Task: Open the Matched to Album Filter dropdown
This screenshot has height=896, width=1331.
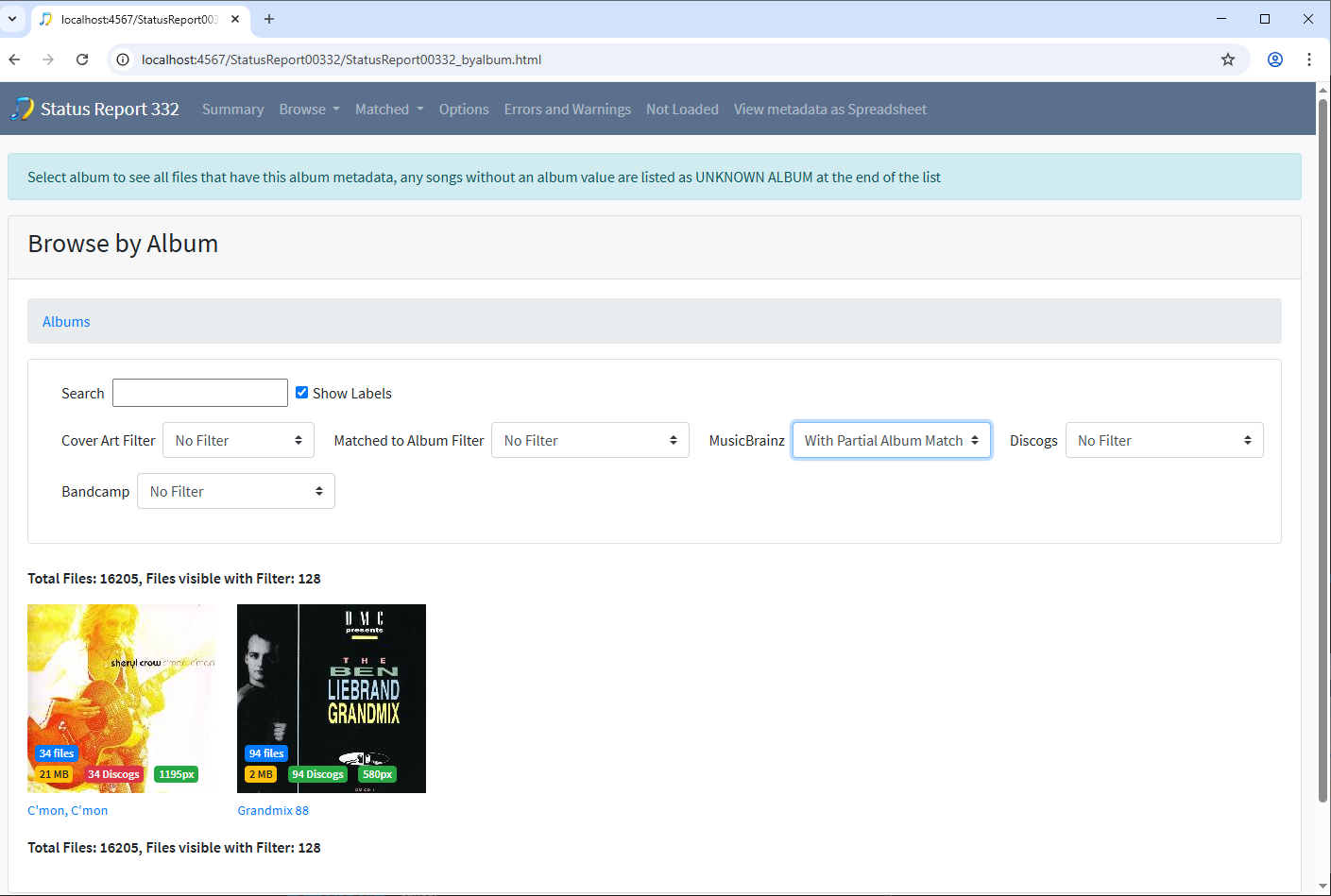Action: coord(590,440)
